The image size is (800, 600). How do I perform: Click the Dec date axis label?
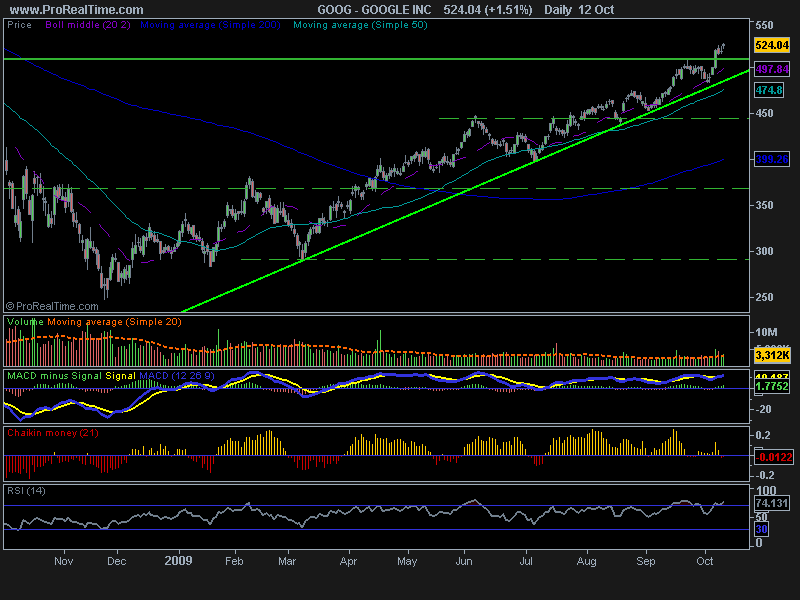point(116,561)
